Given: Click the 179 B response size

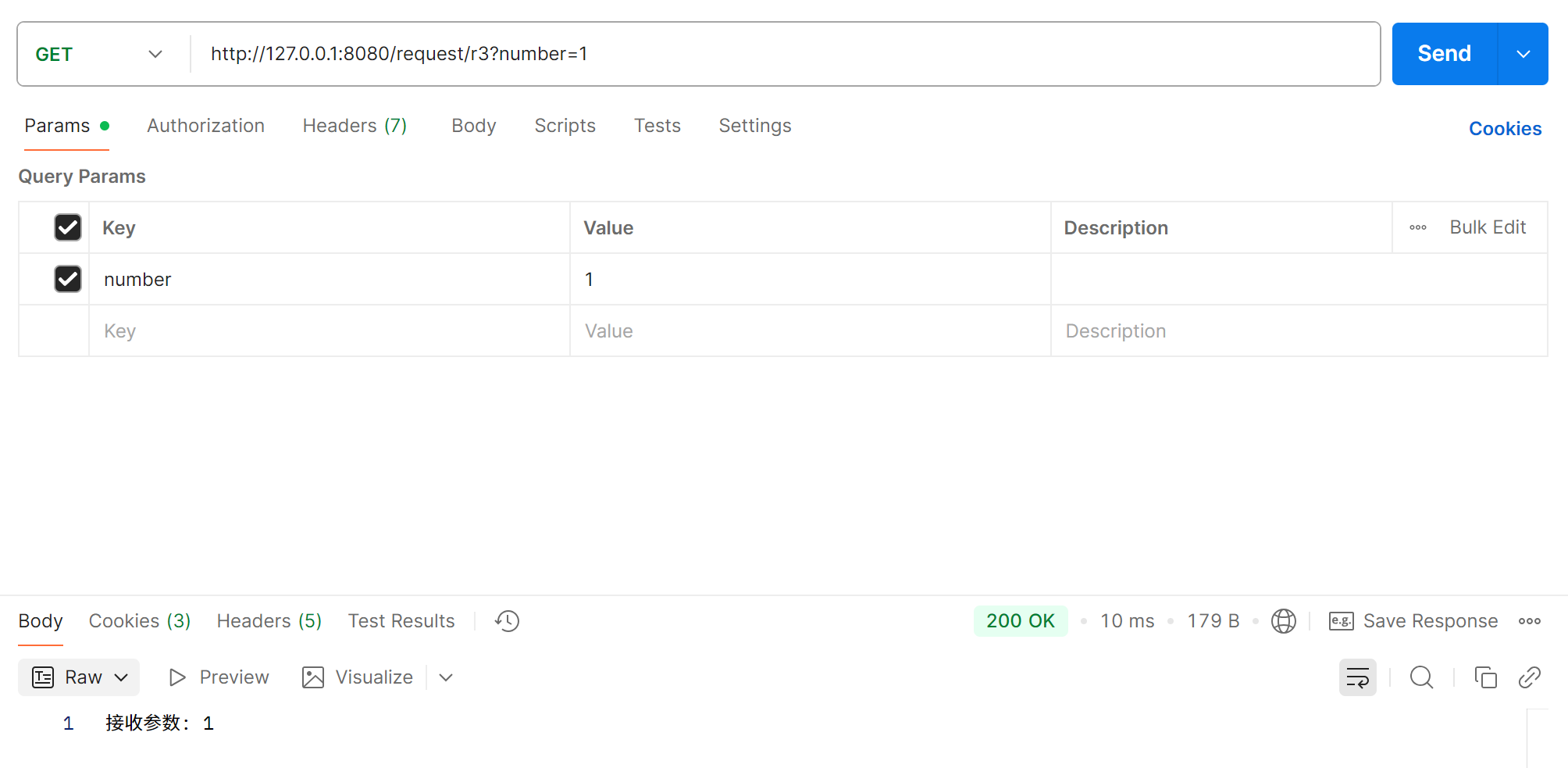Looking at the screenshot, I should coord(1213,621).
